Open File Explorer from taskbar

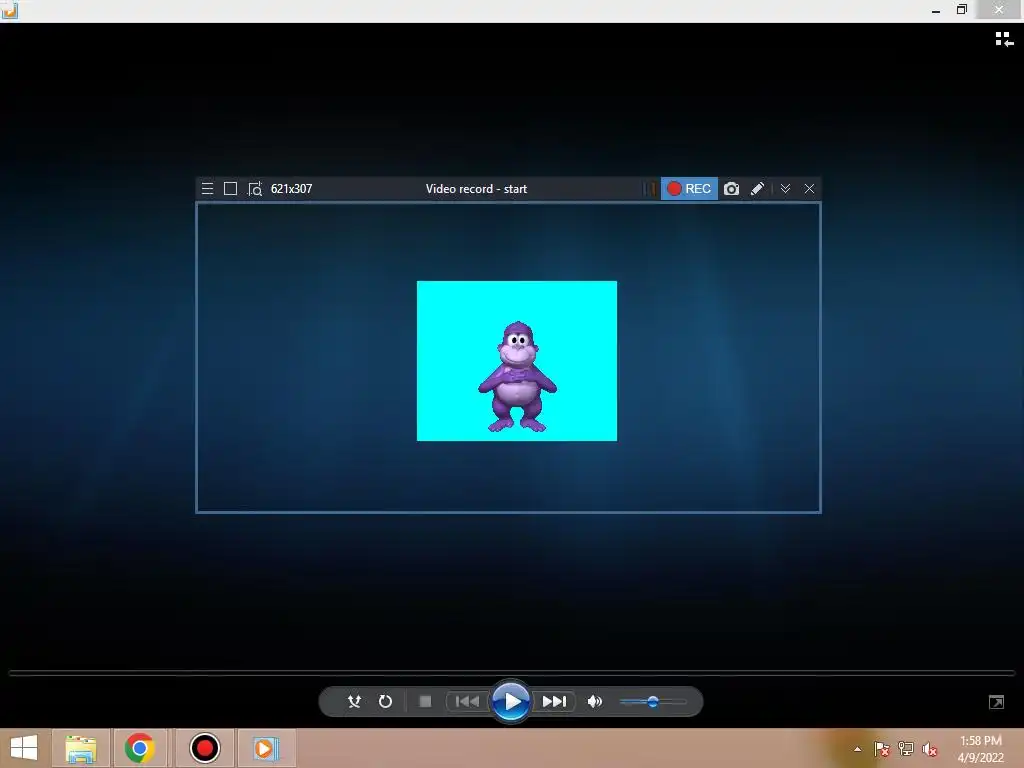80,748
